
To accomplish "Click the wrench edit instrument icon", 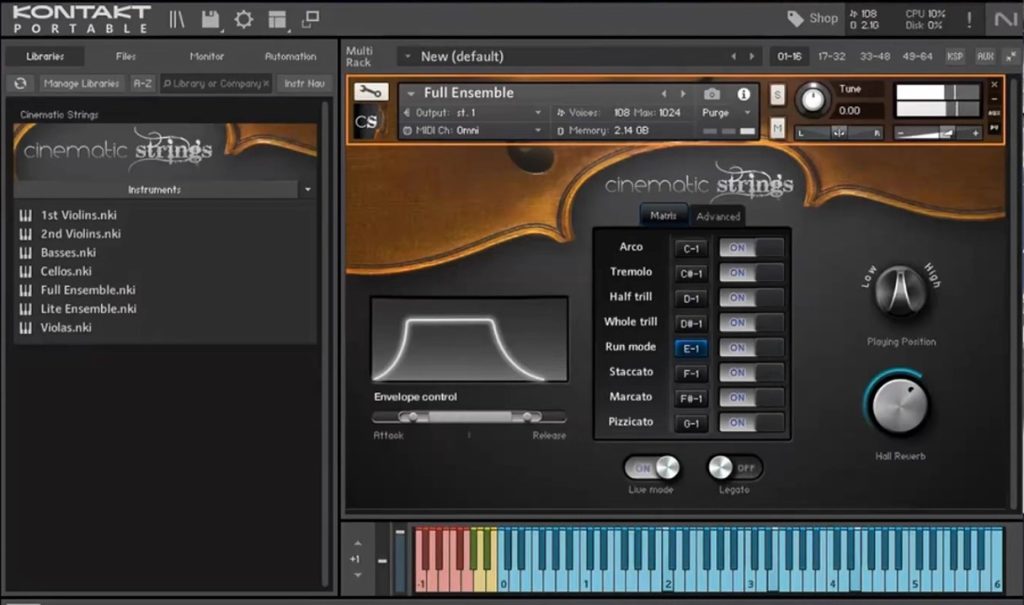I will pos(371,92).
